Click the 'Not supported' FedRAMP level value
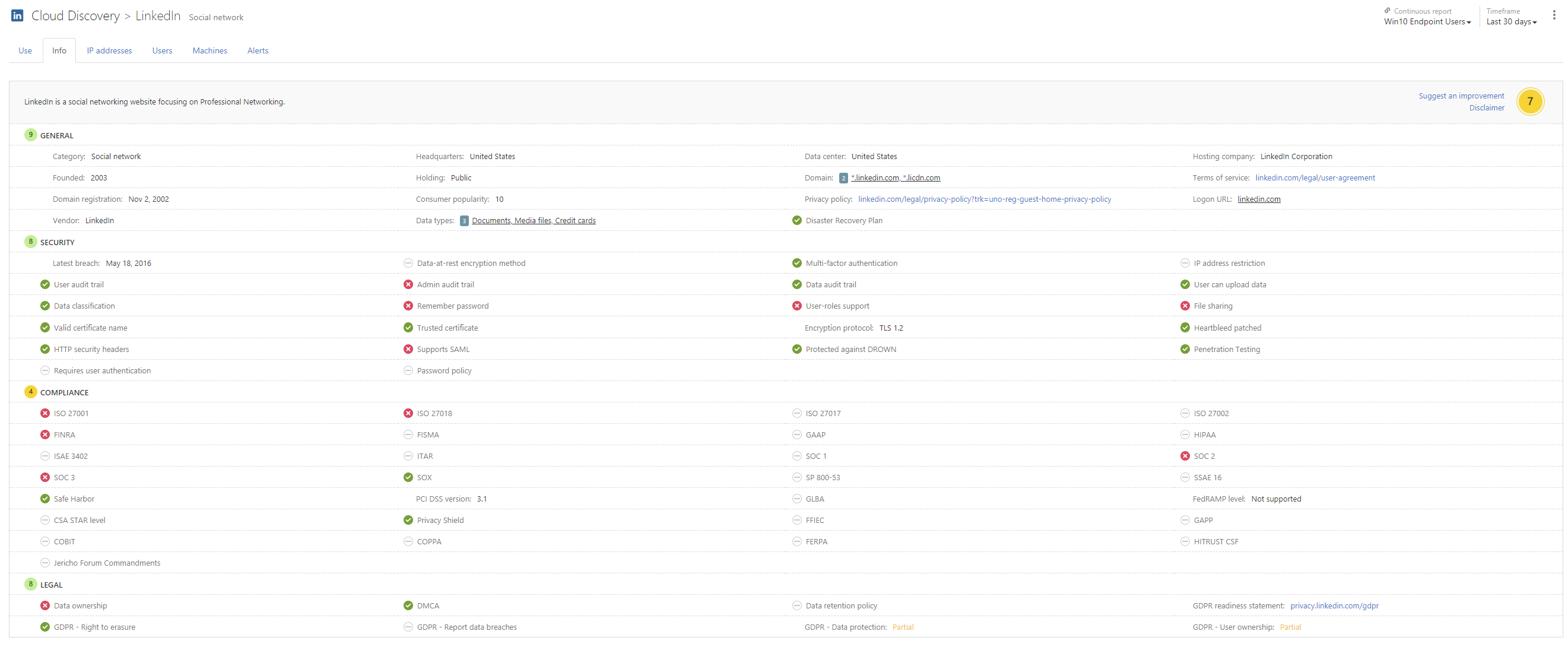1568x647 pixels. [x=1276, y=499]
